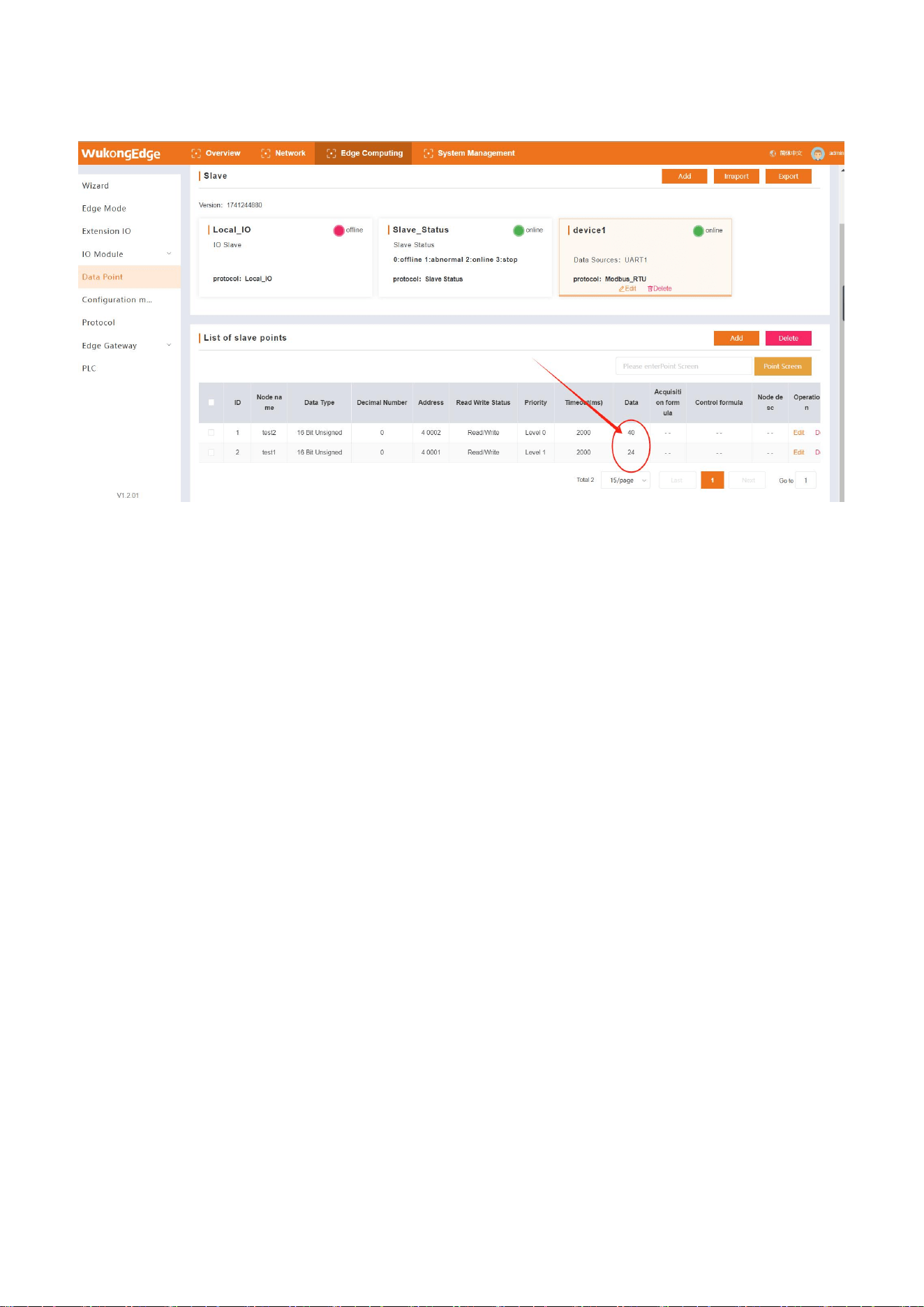Click the Point Screen button

pyautogui.click(x=783, y=367)
